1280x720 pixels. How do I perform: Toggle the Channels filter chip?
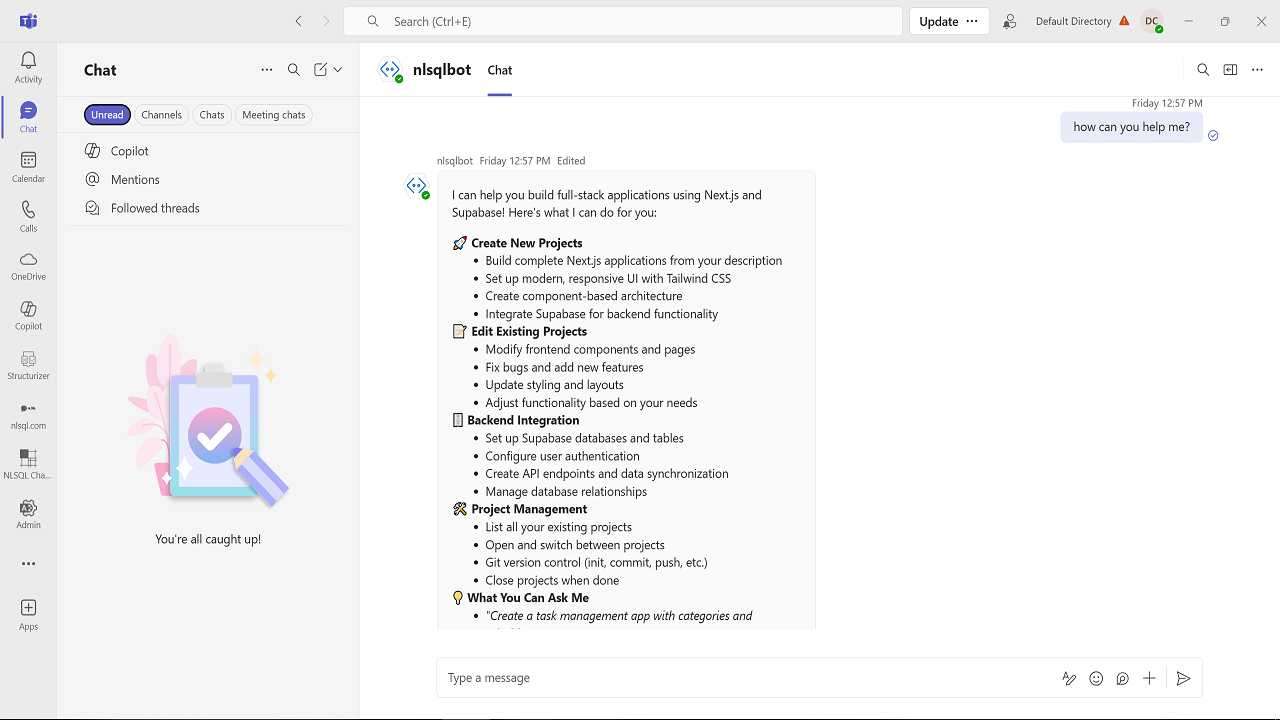point(161,115)
